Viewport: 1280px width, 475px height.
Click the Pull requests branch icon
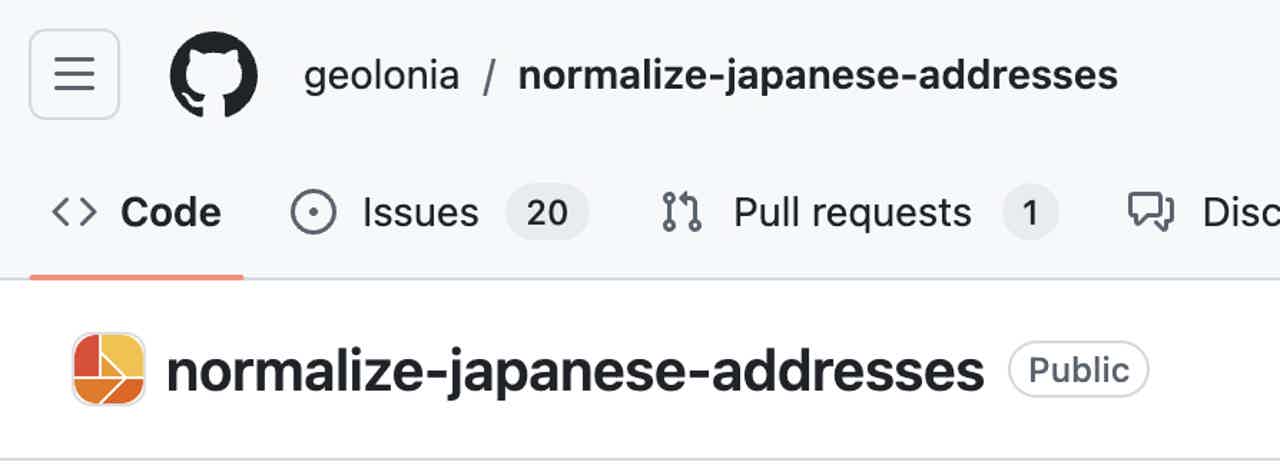tap(682, 212)
